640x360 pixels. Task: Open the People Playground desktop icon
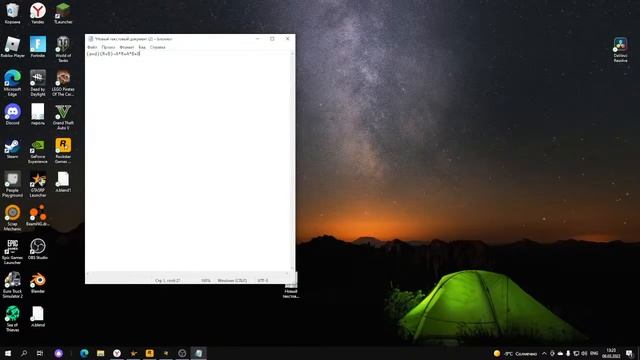click(x=12, y=184)
